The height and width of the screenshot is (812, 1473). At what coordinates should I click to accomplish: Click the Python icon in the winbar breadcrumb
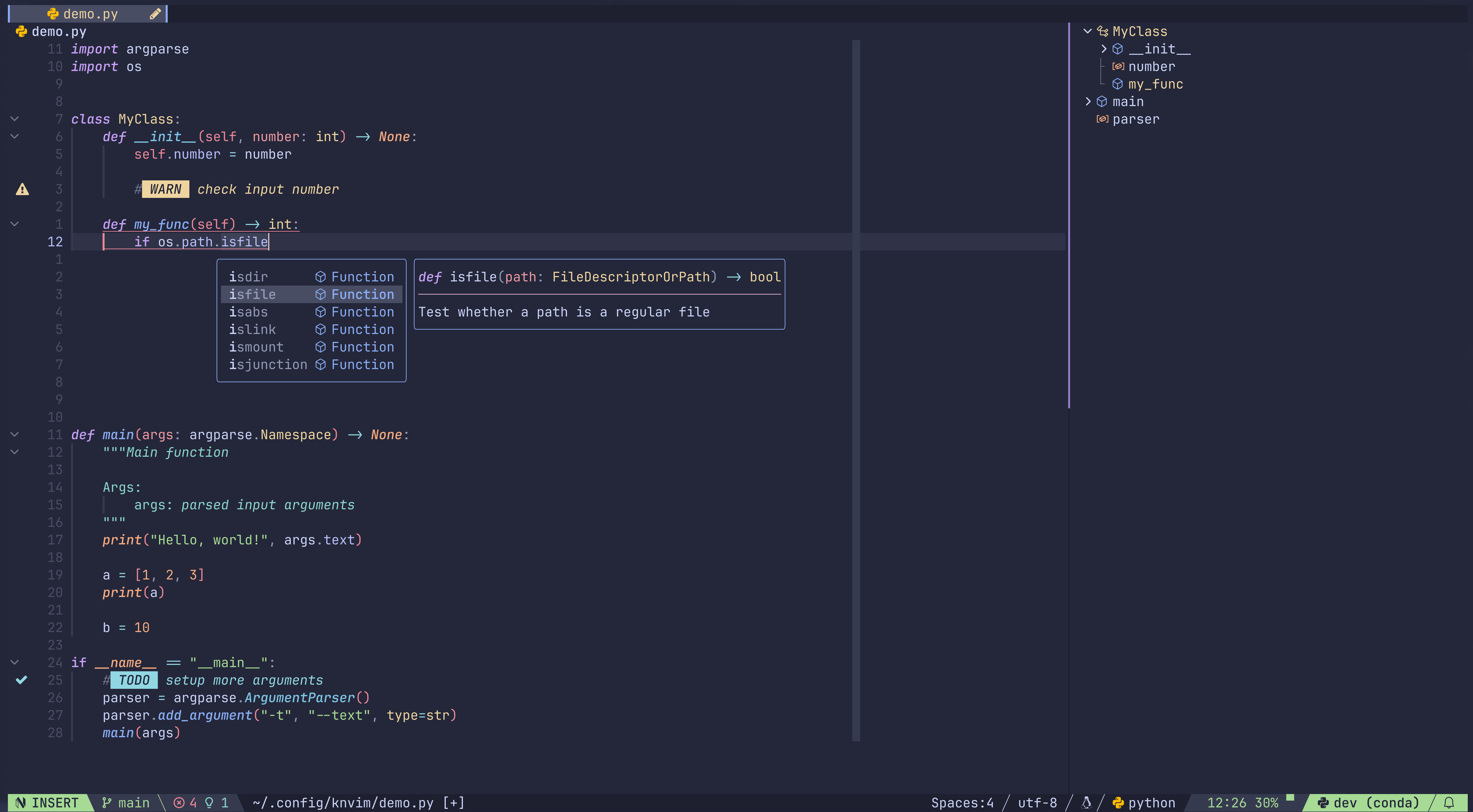(x=21, y=32)
